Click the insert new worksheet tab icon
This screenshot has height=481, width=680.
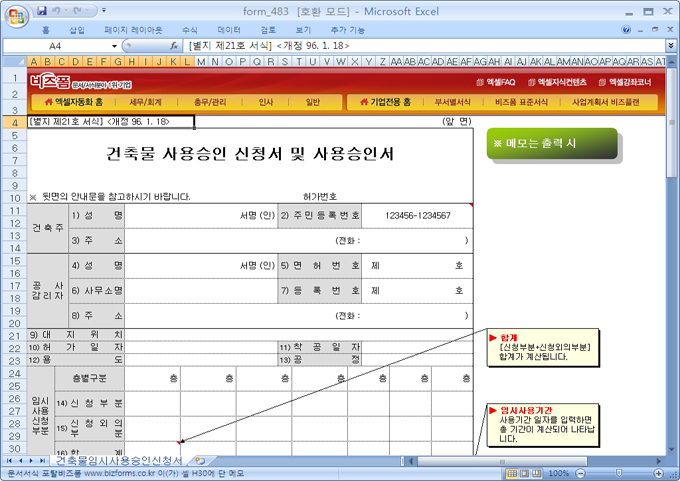tap(199, 461)
